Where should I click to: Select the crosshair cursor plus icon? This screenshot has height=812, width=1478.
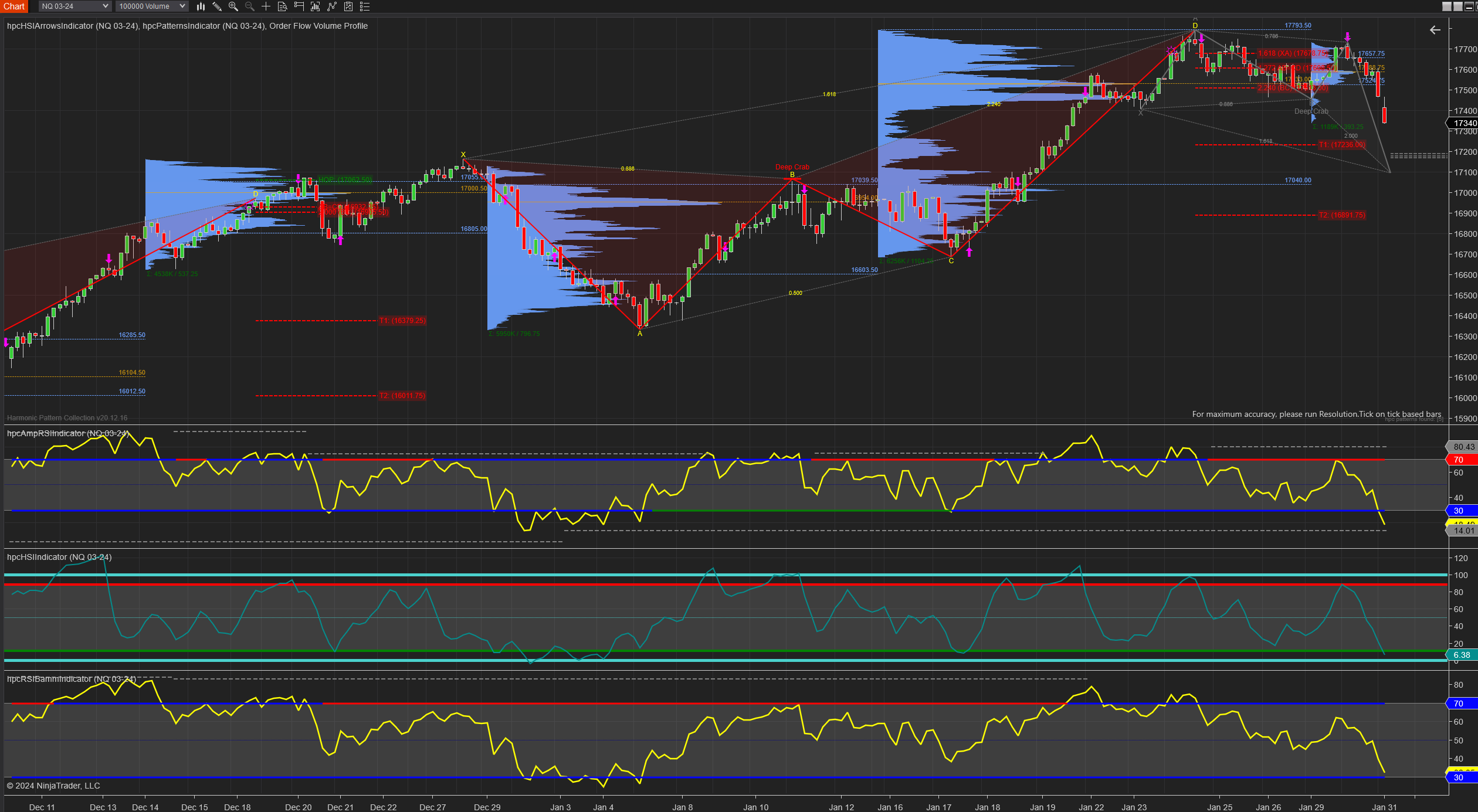coord(266,6)
